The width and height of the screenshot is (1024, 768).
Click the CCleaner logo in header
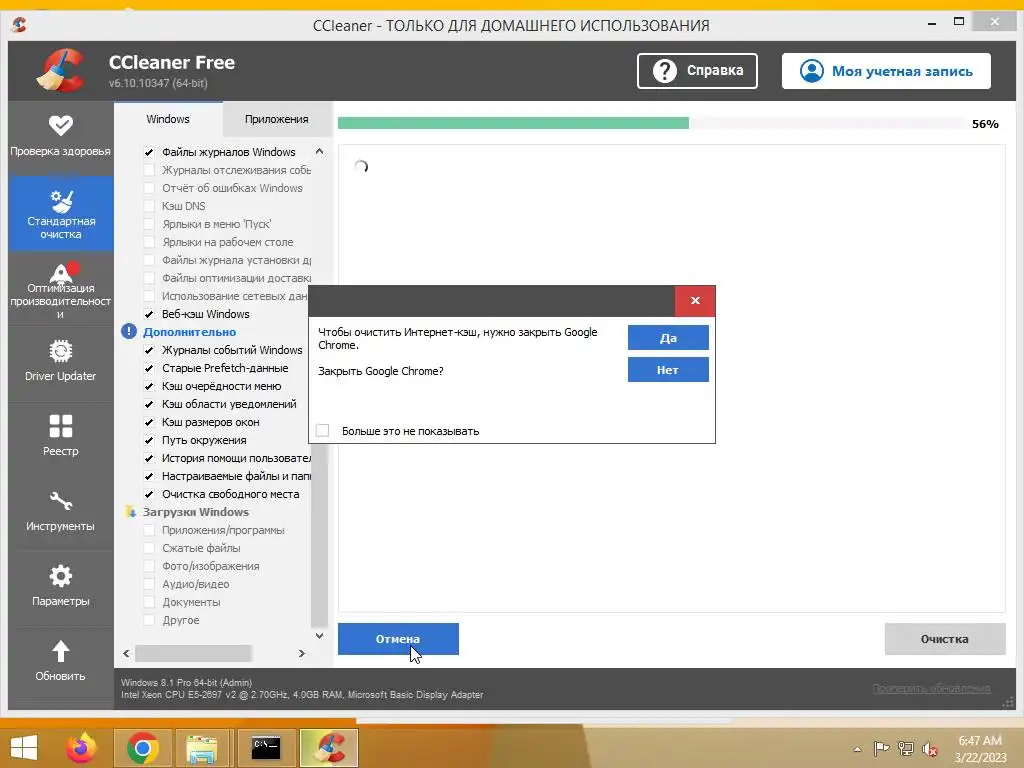click(x=61, y=70)
